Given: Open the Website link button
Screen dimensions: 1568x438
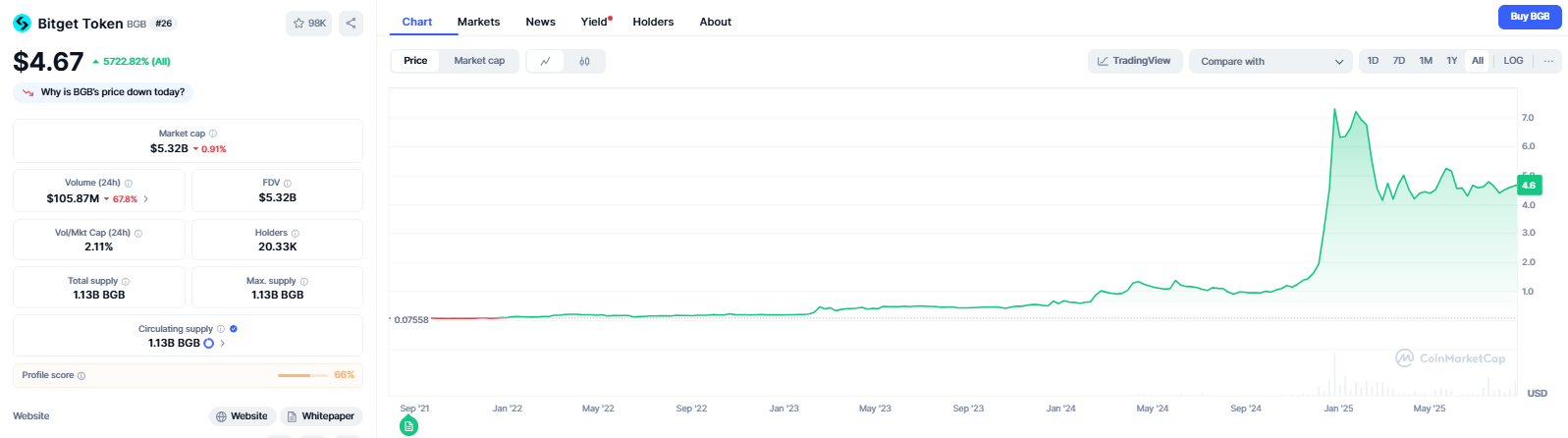Looking at the screenshot, I should click(x=243, y=416).
